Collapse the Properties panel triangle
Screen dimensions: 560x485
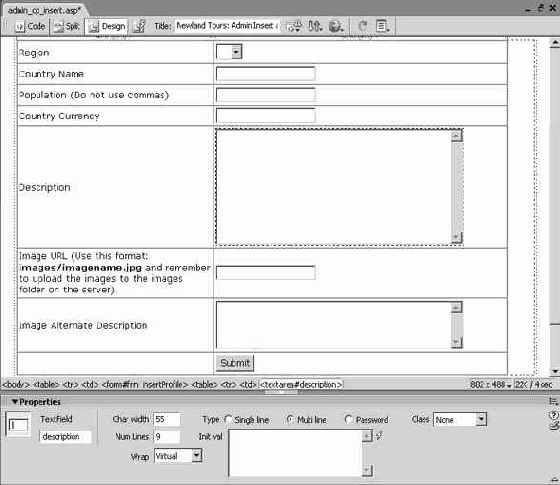point(15,401)
